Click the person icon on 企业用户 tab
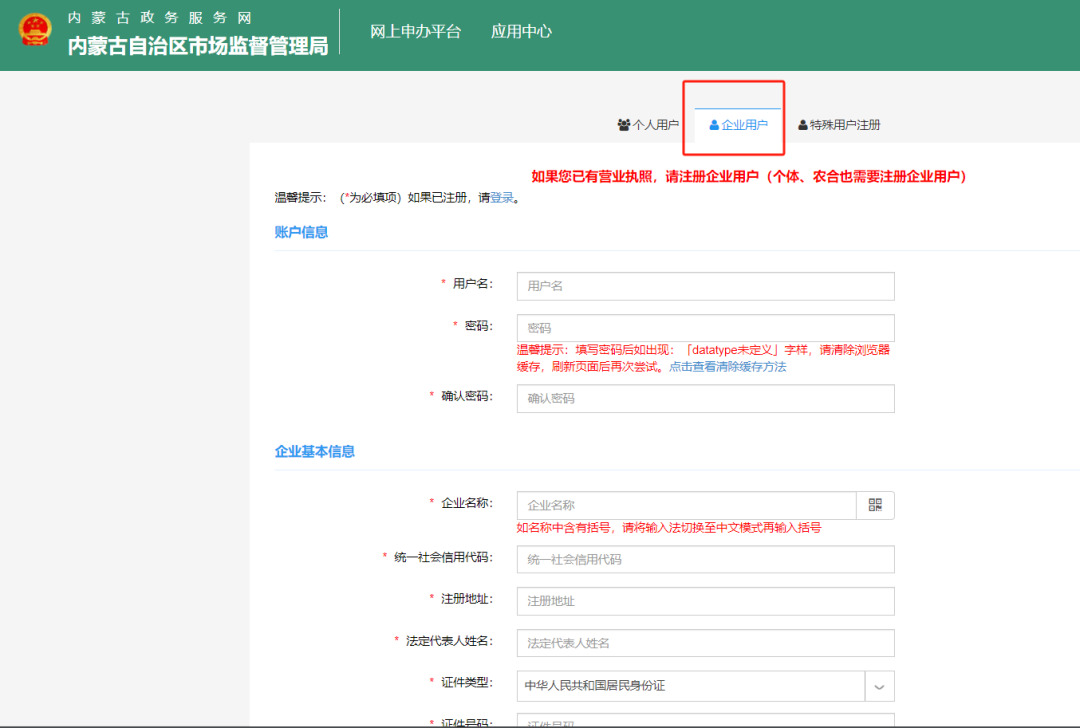The image size is (1080, 728). tap(713, 124)
